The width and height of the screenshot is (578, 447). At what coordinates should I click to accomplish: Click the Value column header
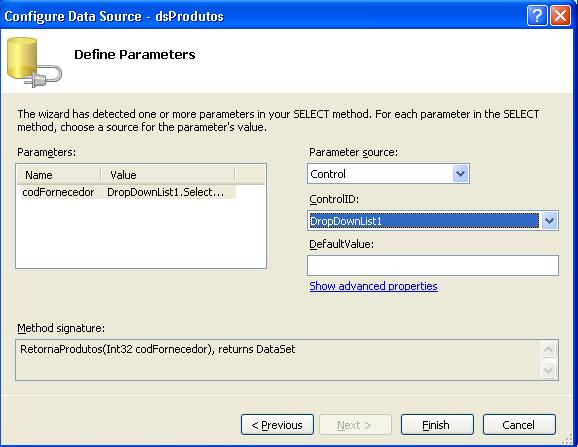coord(168,175)
